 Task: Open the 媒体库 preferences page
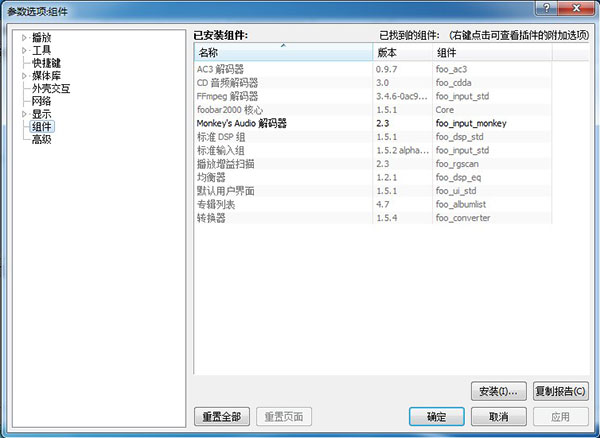pyautogui.click(x=46, y=76)
